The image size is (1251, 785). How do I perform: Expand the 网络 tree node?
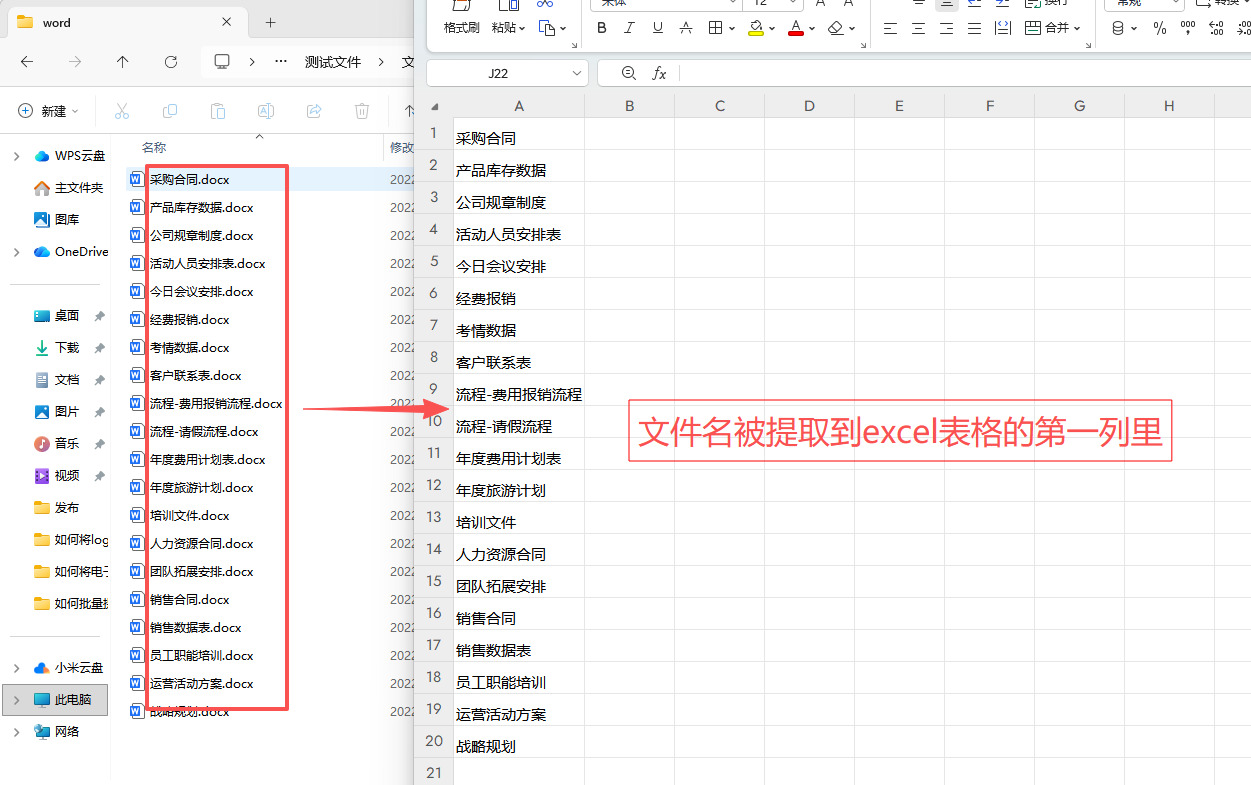[x=16, y=732]
